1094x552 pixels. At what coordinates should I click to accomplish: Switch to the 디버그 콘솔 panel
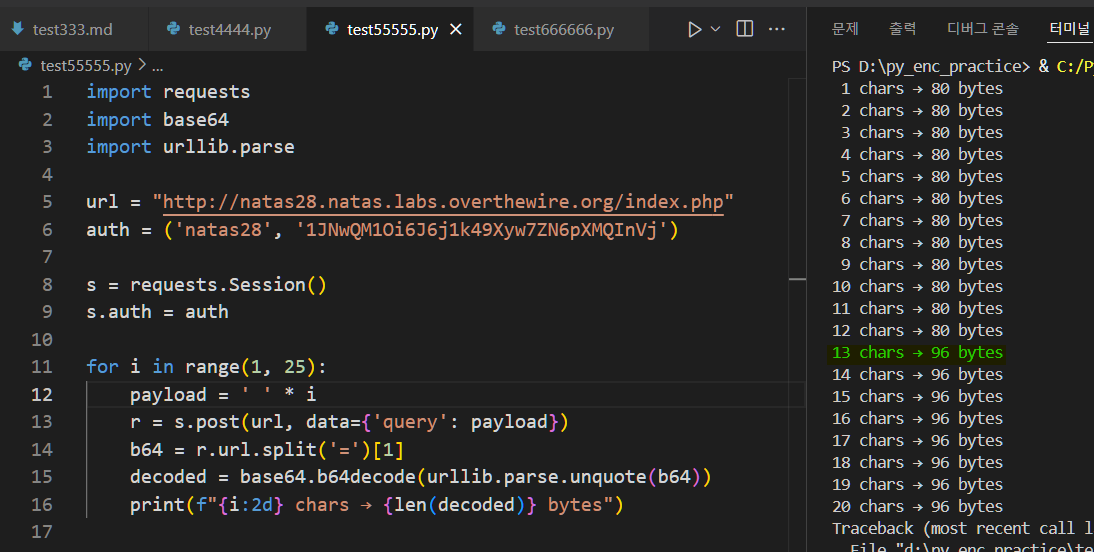[x=983, y=29]
